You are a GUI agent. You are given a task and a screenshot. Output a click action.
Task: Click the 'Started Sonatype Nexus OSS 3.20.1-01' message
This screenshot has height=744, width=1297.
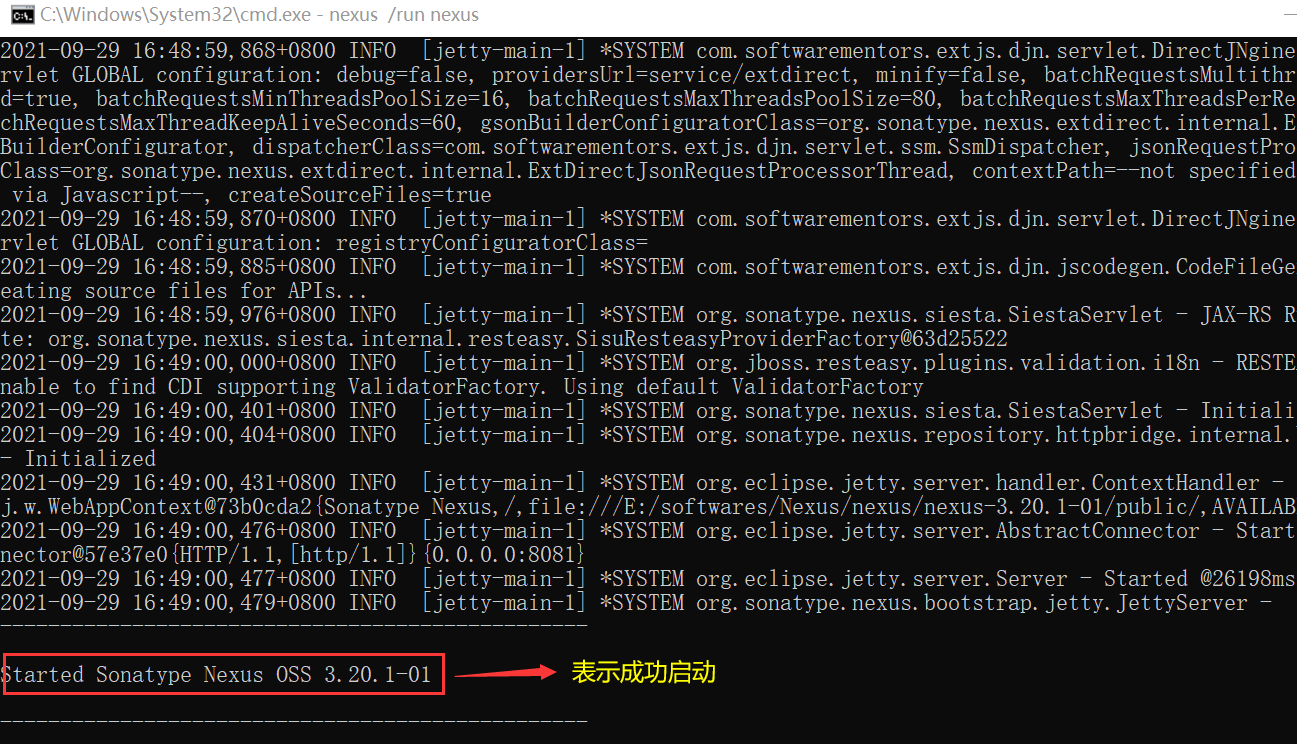(x=216, y=675)
